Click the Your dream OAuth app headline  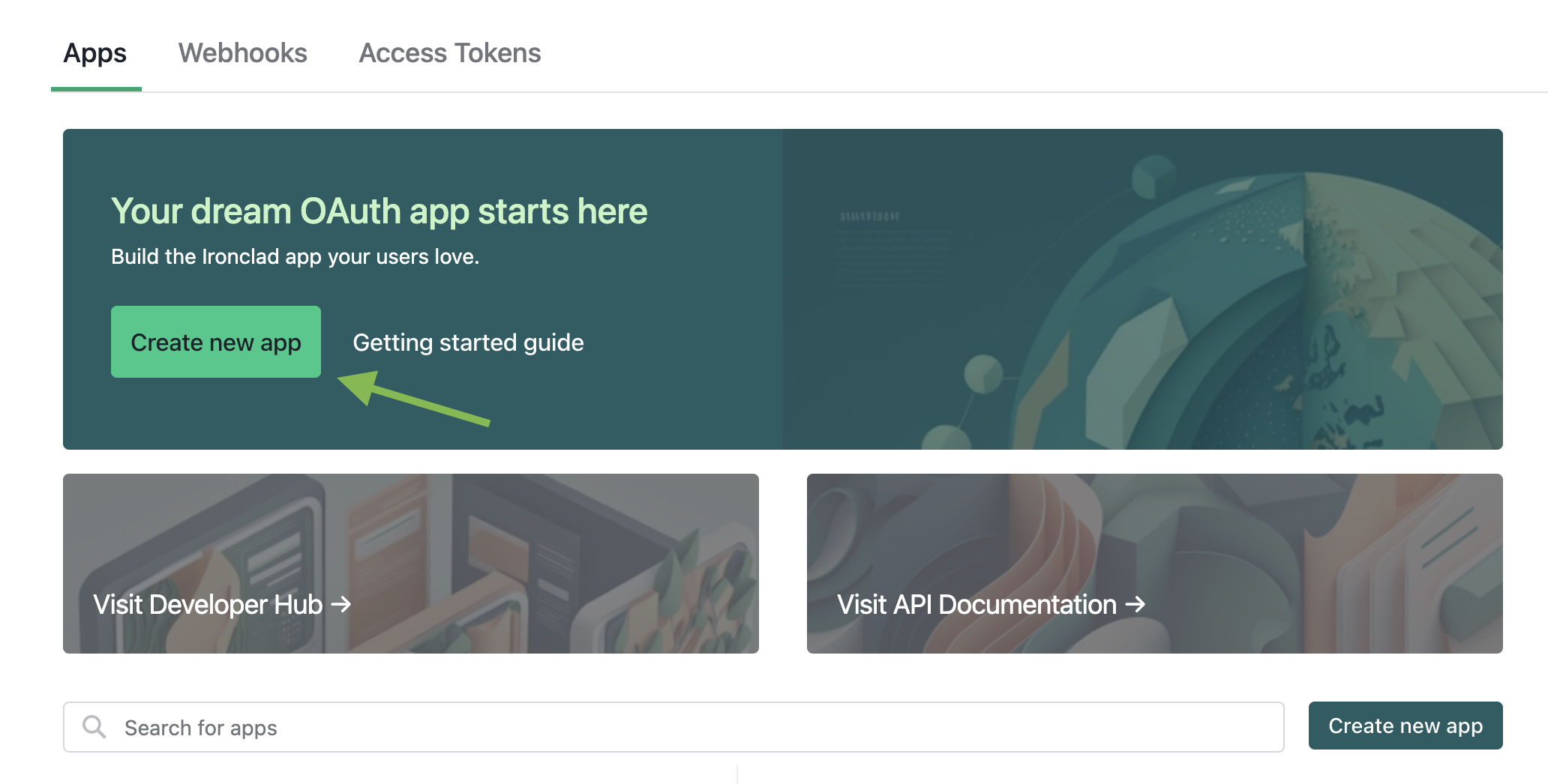click(379, 211)
